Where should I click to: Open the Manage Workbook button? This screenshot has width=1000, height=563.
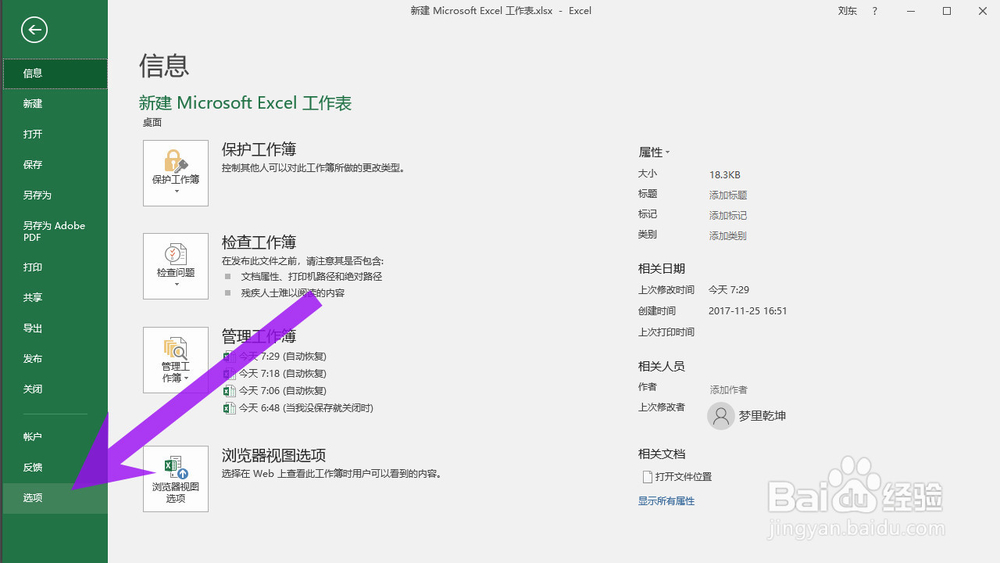click(175, 360)
